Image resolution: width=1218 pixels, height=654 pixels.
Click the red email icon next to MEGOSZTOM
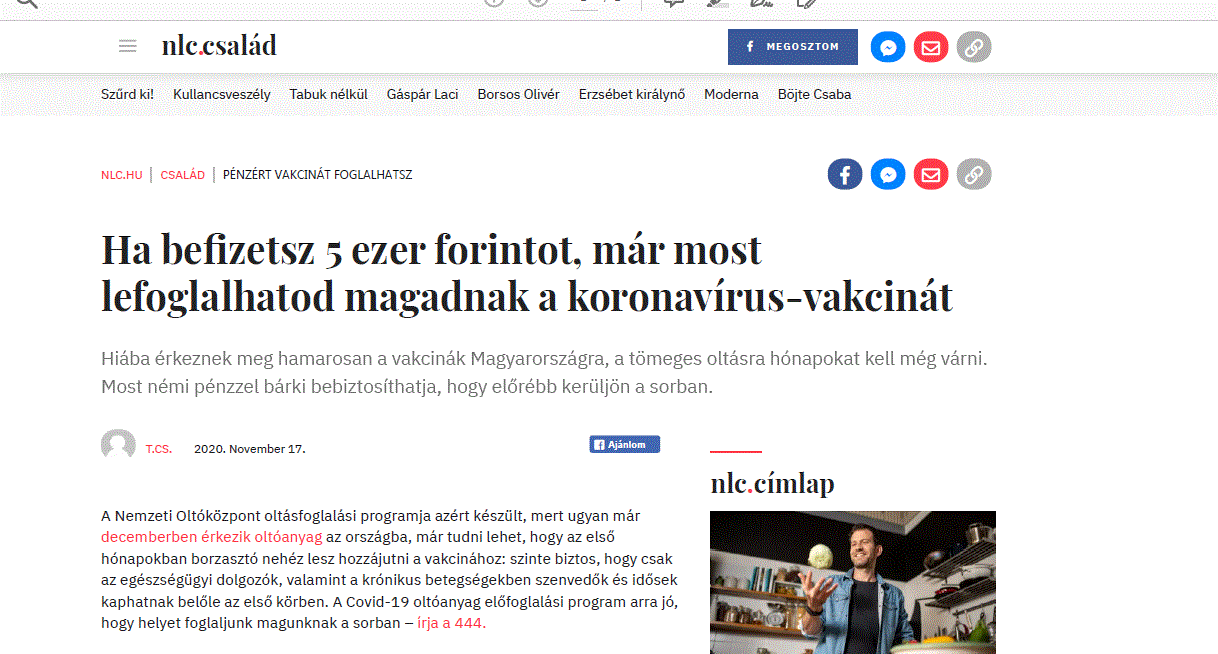pyautogui.click(x=931, y=47)
